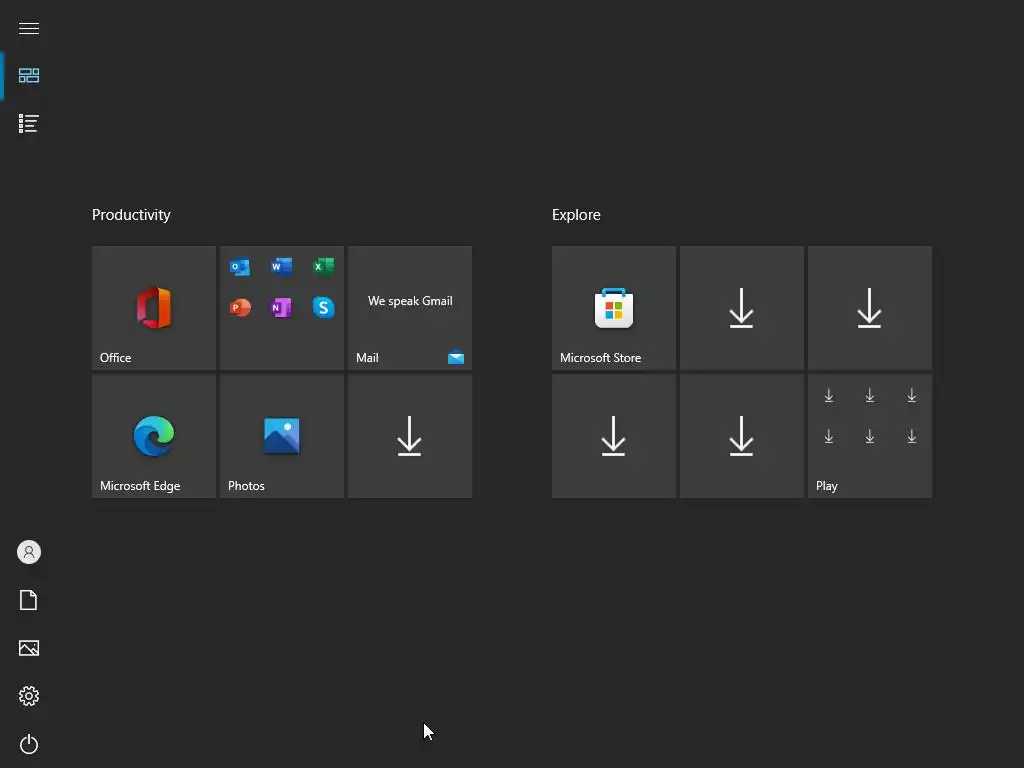Open the Microsoft Store tile

(x=614, y=308)
